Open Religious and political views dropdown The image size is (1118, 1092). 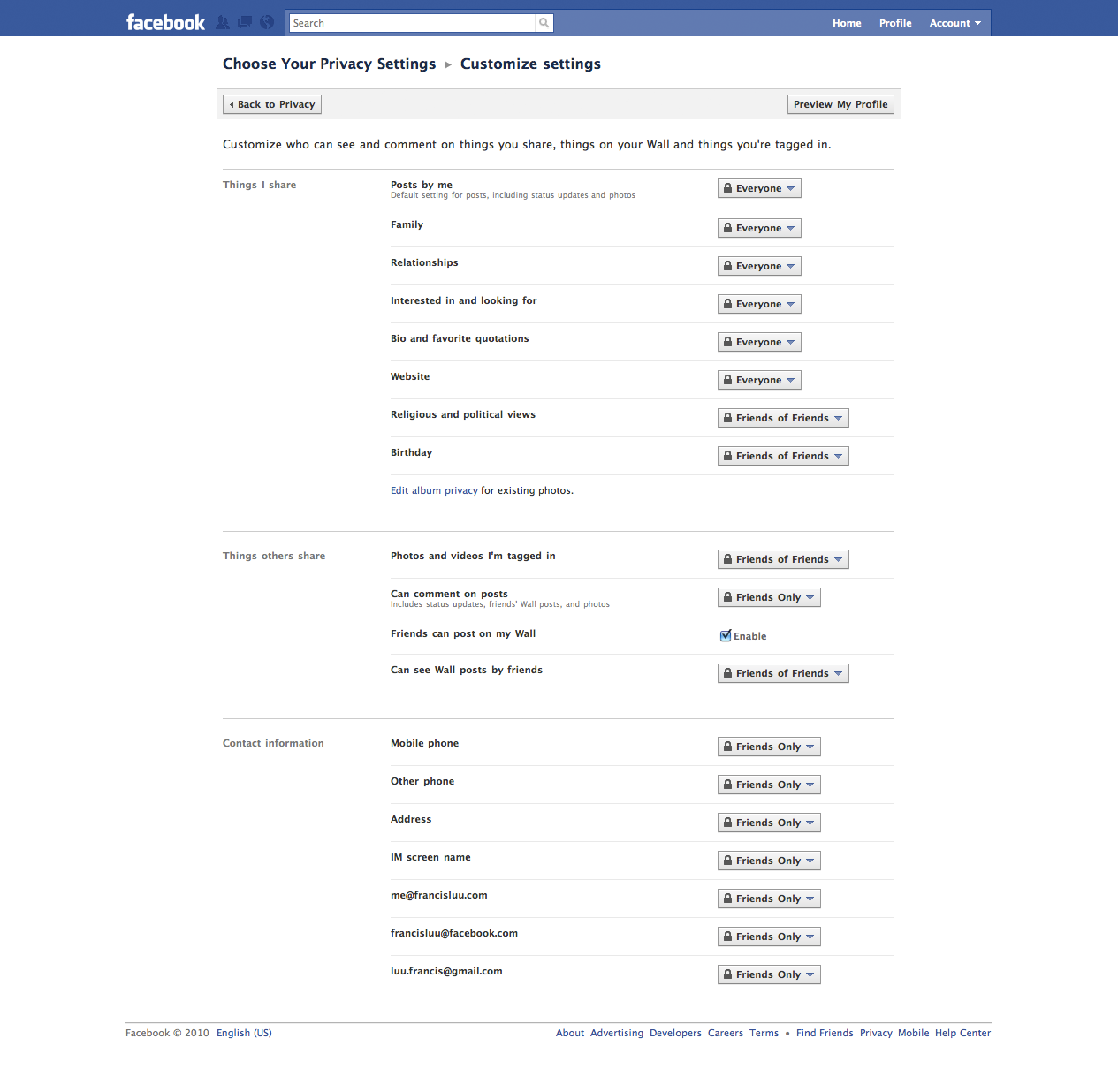pos(783,418)
